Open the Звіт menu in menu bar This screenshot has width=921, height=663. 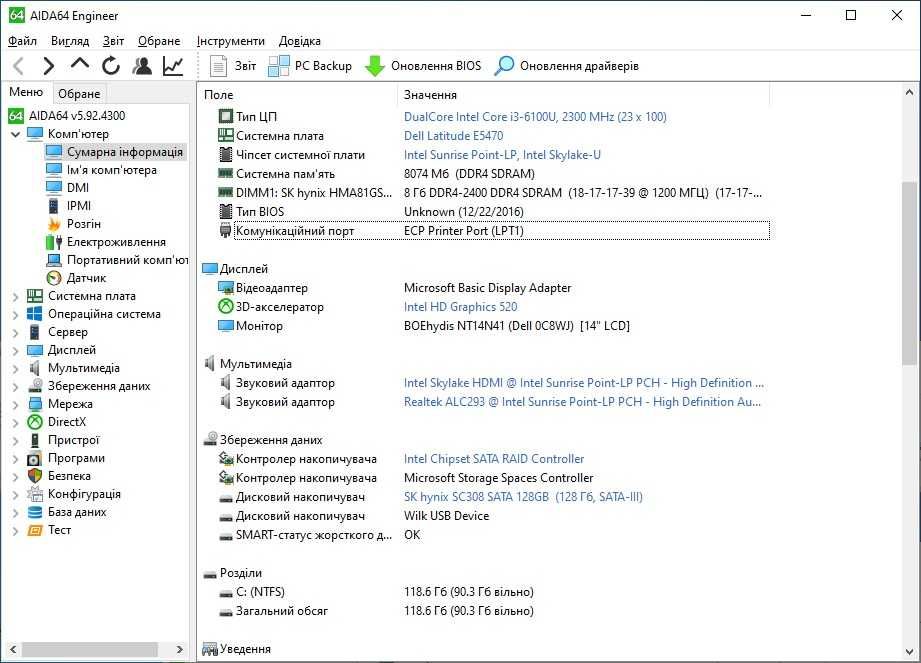coord(113,41)
